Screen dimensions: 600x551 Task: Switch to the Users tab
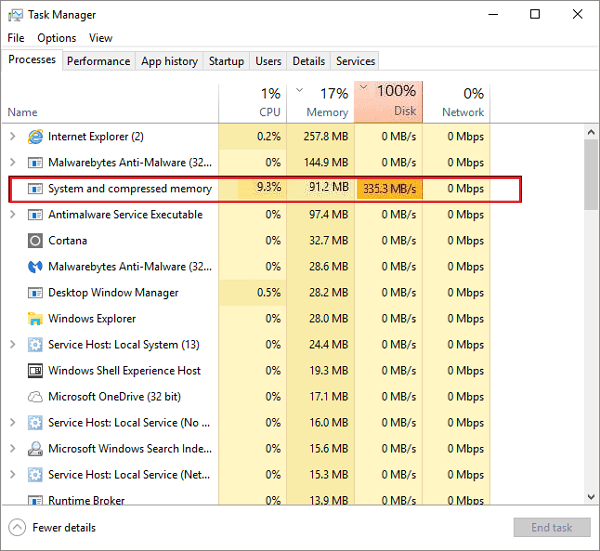click(x=268, y=61)
